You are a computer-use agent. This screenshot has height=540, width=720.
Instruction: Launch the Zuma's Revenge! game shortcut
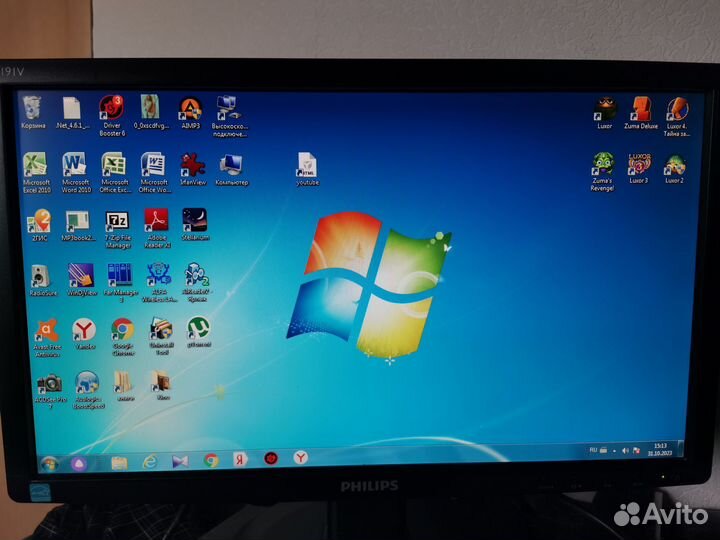click(602, 172)
